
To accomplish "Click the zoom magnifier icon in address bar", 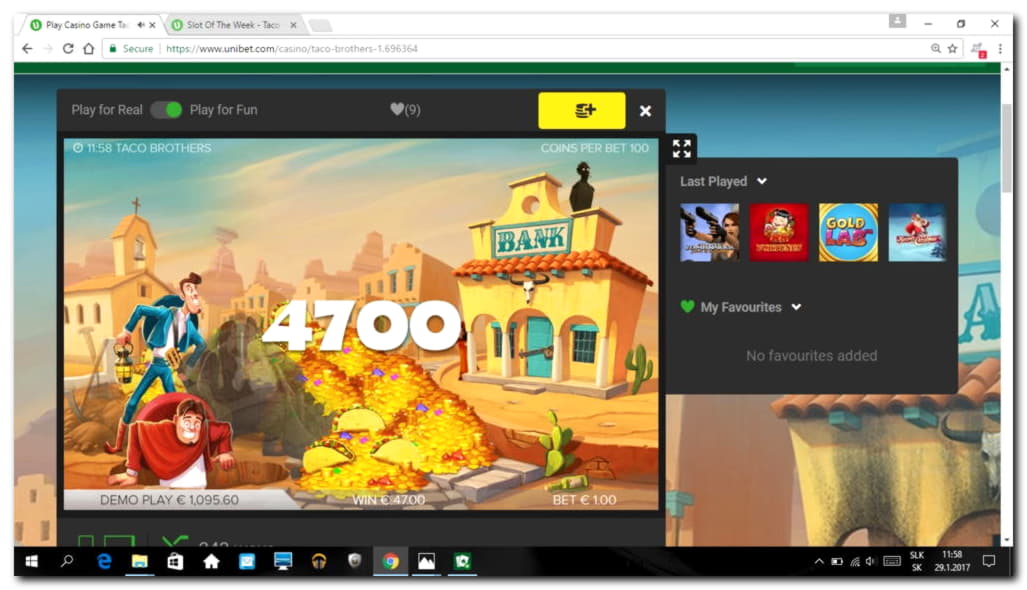I will point(936,48).
